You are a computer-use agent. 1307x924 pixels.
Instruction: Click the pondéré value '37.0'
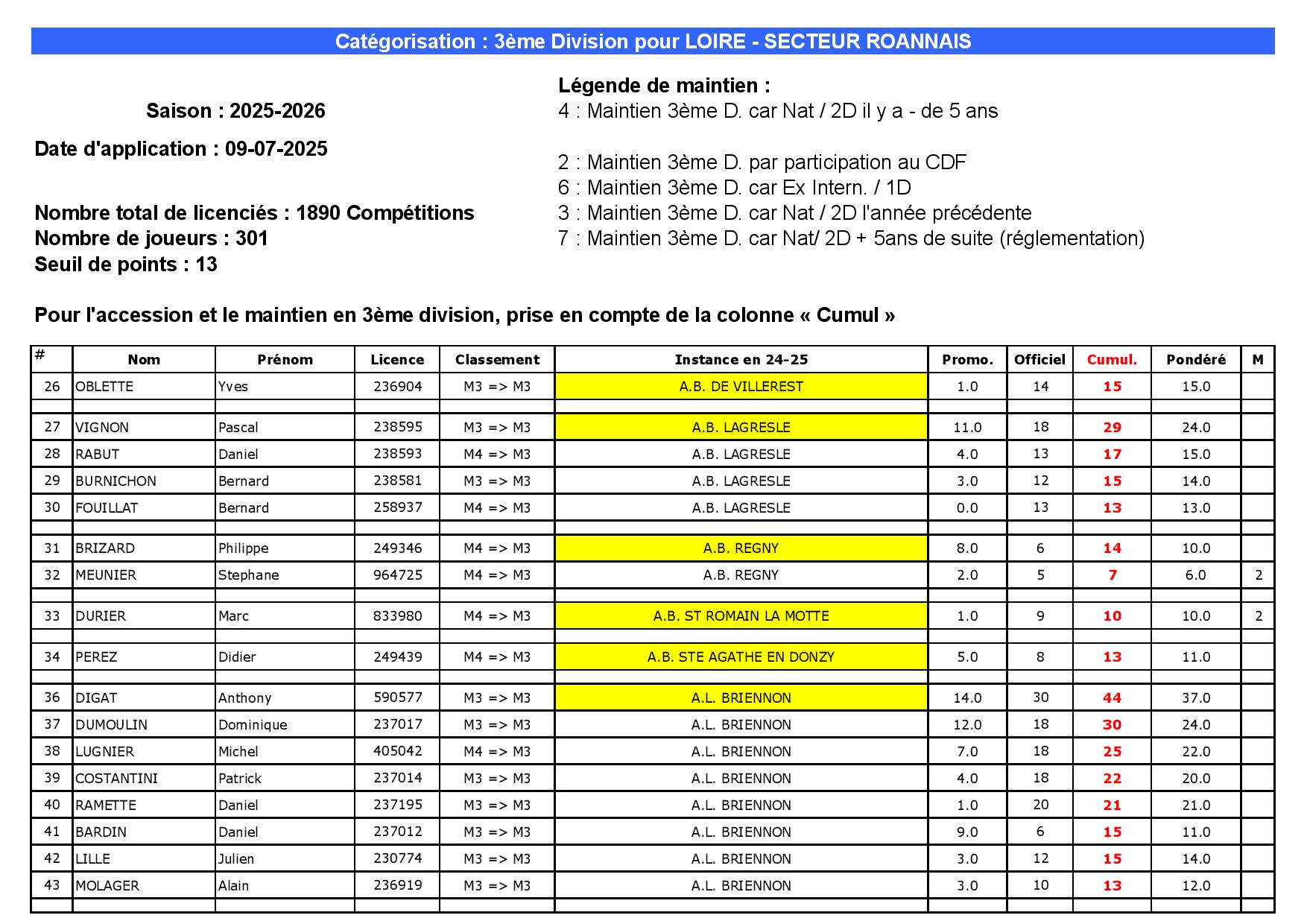pos(1196,698)
